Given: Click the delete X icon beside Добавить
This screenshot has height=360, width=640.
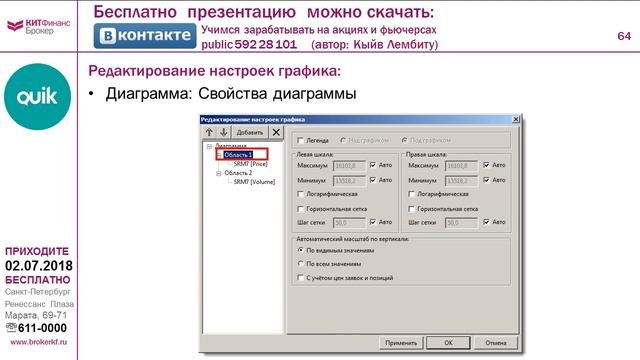Looking at the screenshot, I should coord(276,132).
